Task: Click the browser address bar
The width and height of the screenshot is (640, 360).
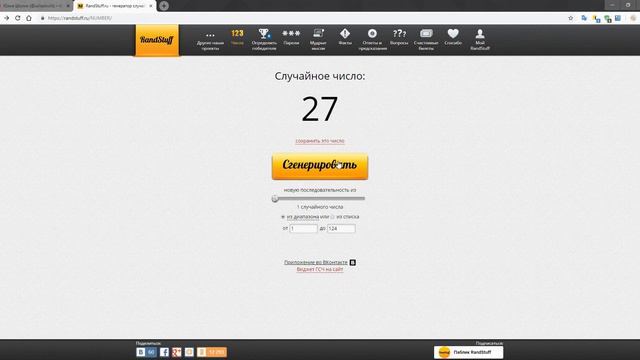Action: tap(302, 18)
